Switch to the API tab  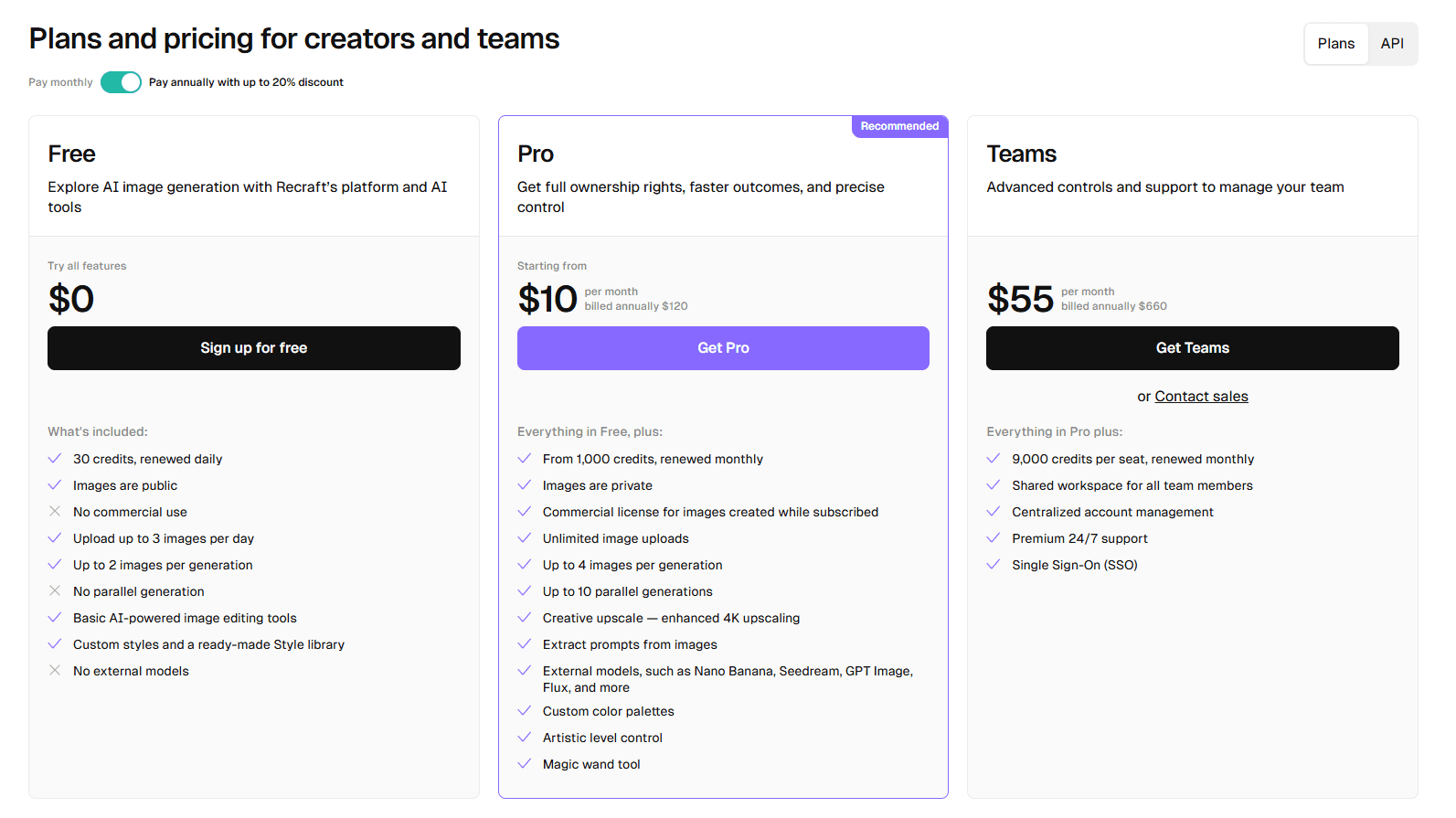(1392, 44)
